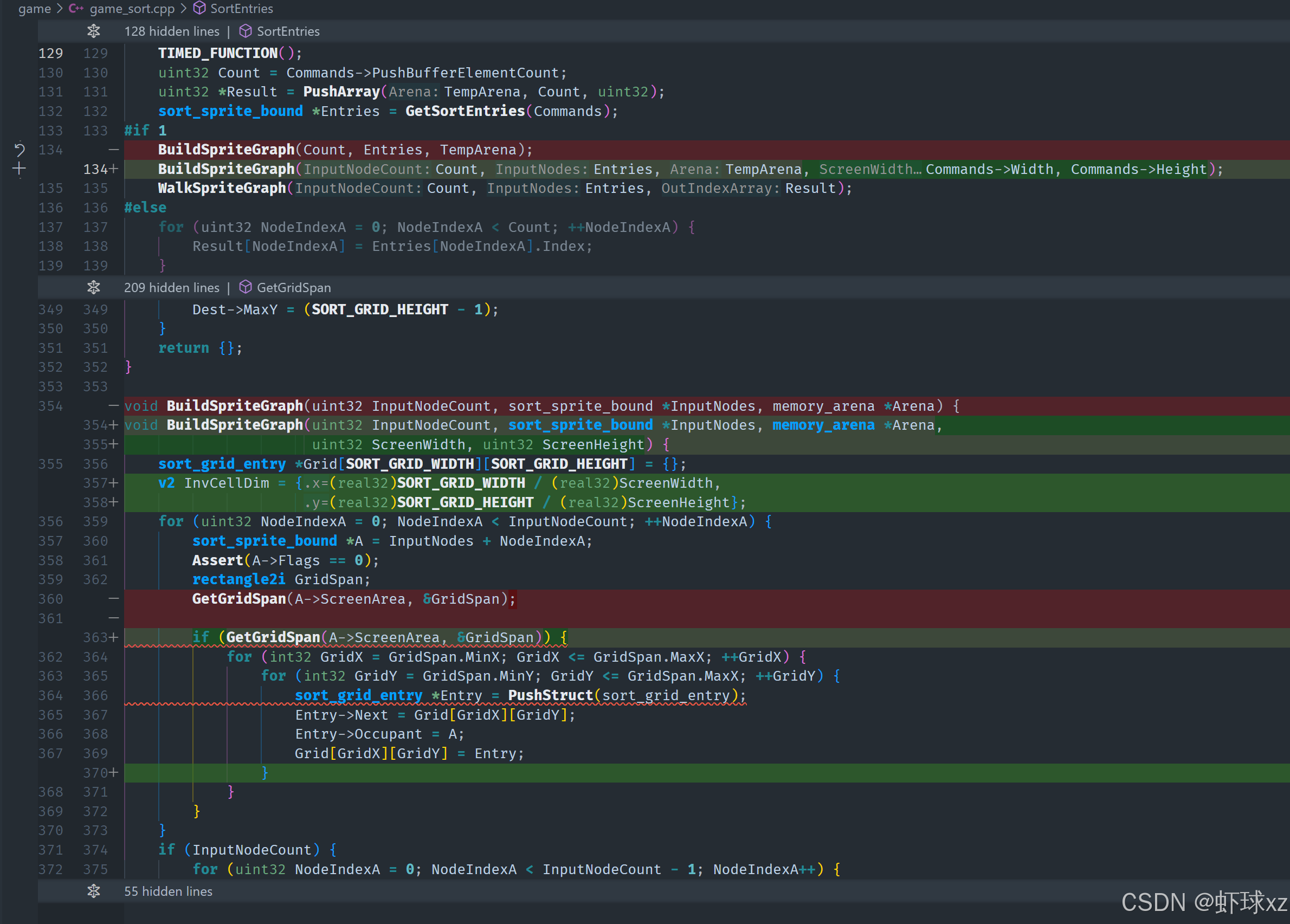1290x924 pixels.
Task: Click the plus icon below the revert arrow
Action: click(20, 169)
